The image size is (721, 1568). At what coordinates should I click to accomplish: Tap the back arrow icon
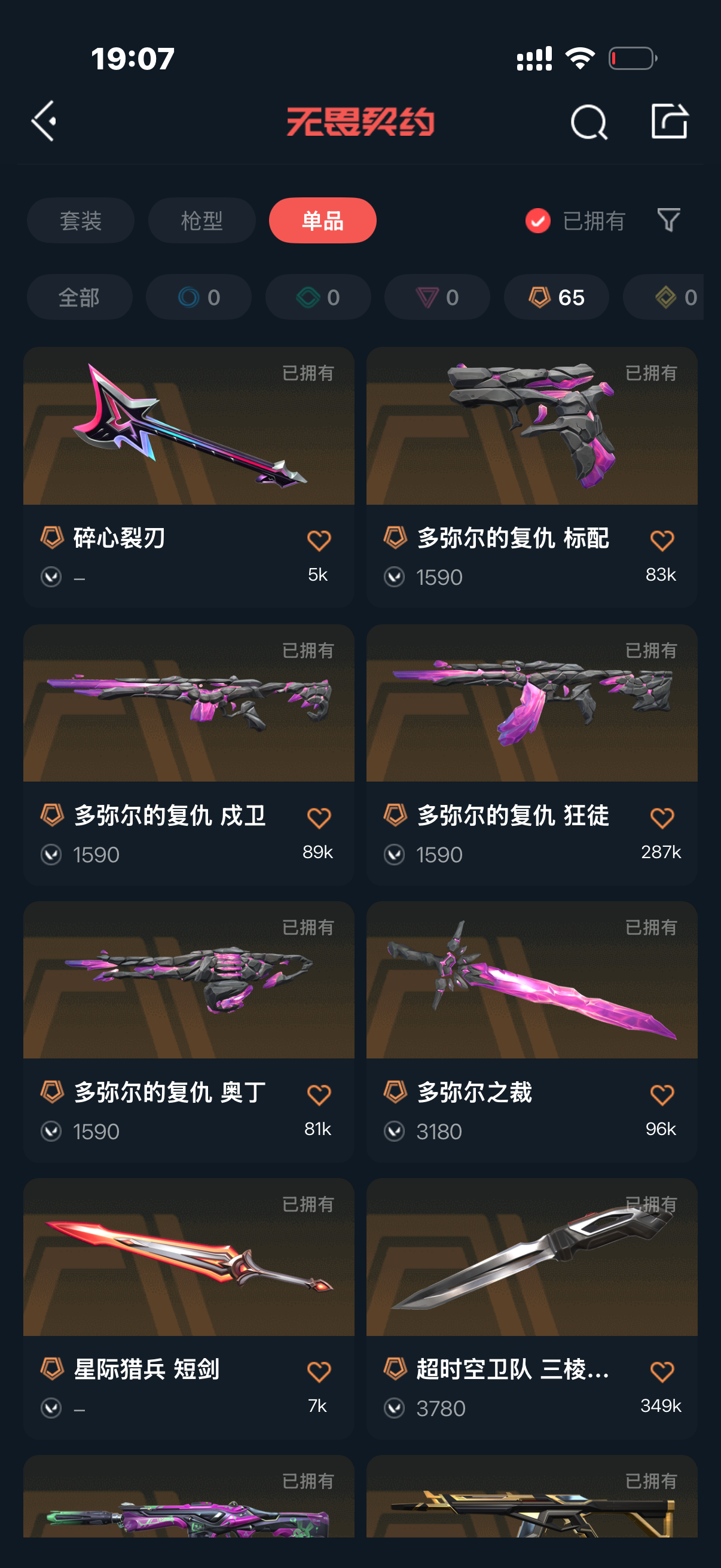[x=44, y=121]
